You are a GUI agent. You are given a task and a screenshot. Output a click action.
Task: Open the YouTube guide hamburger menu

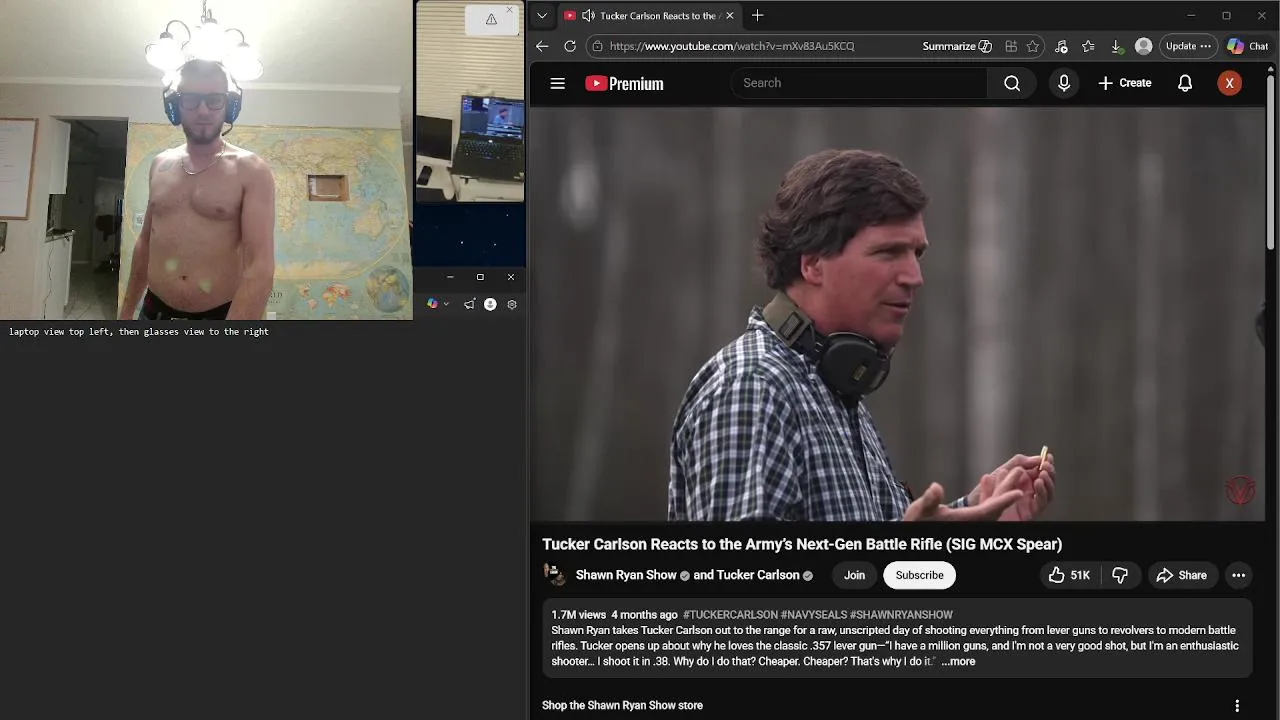(x=558, y=84)
